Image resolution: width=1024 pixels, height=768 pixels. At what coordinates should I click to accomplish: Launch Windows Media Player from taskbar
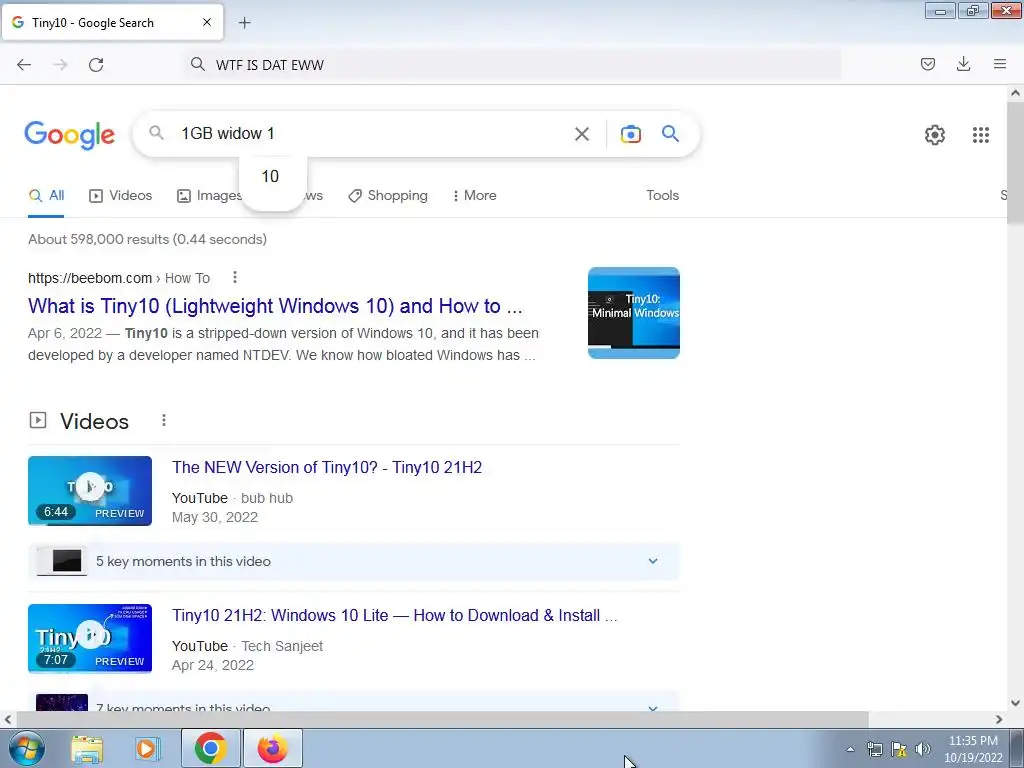coord(147,748)
